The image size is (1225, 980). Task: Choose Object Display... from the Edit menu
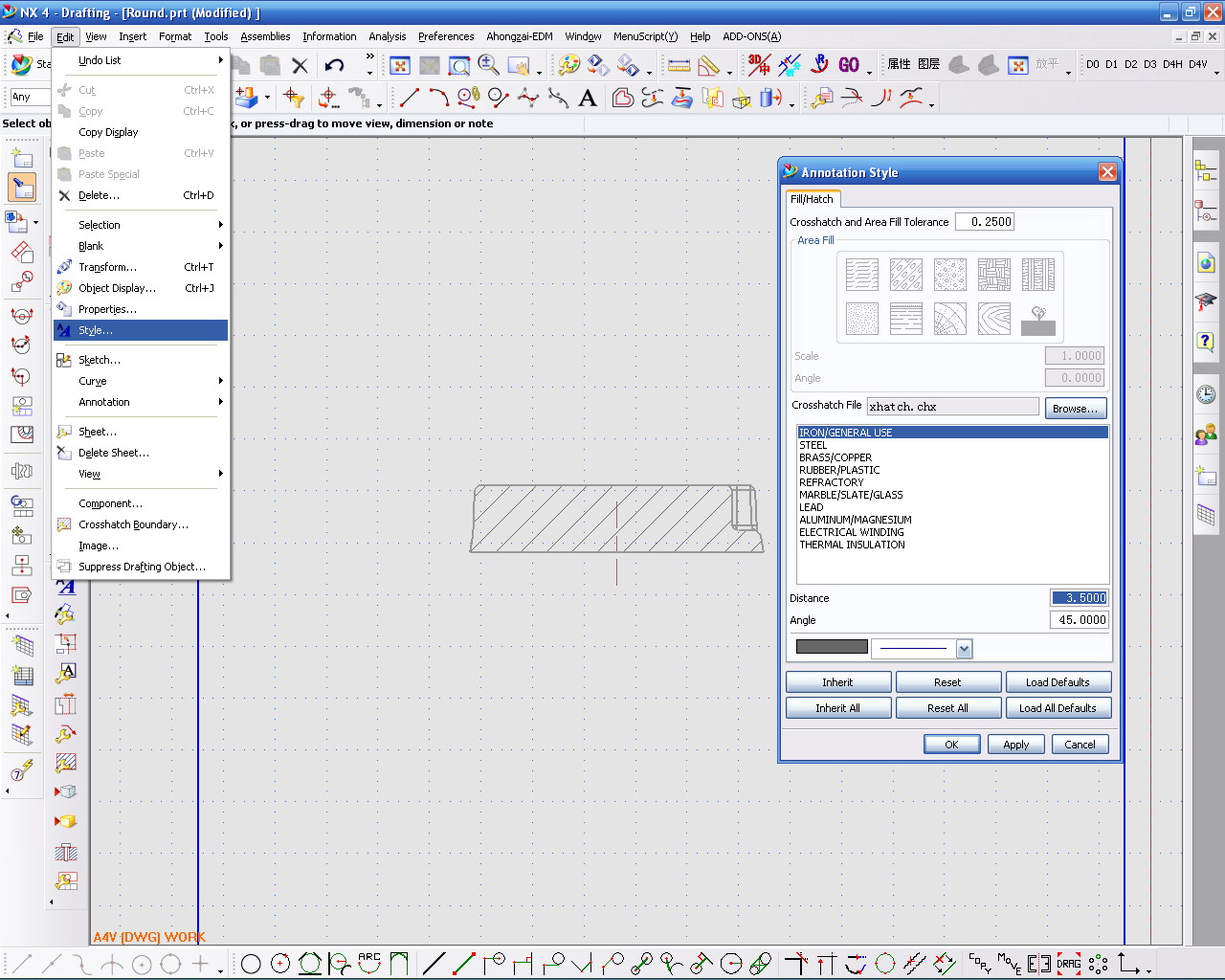141,288
